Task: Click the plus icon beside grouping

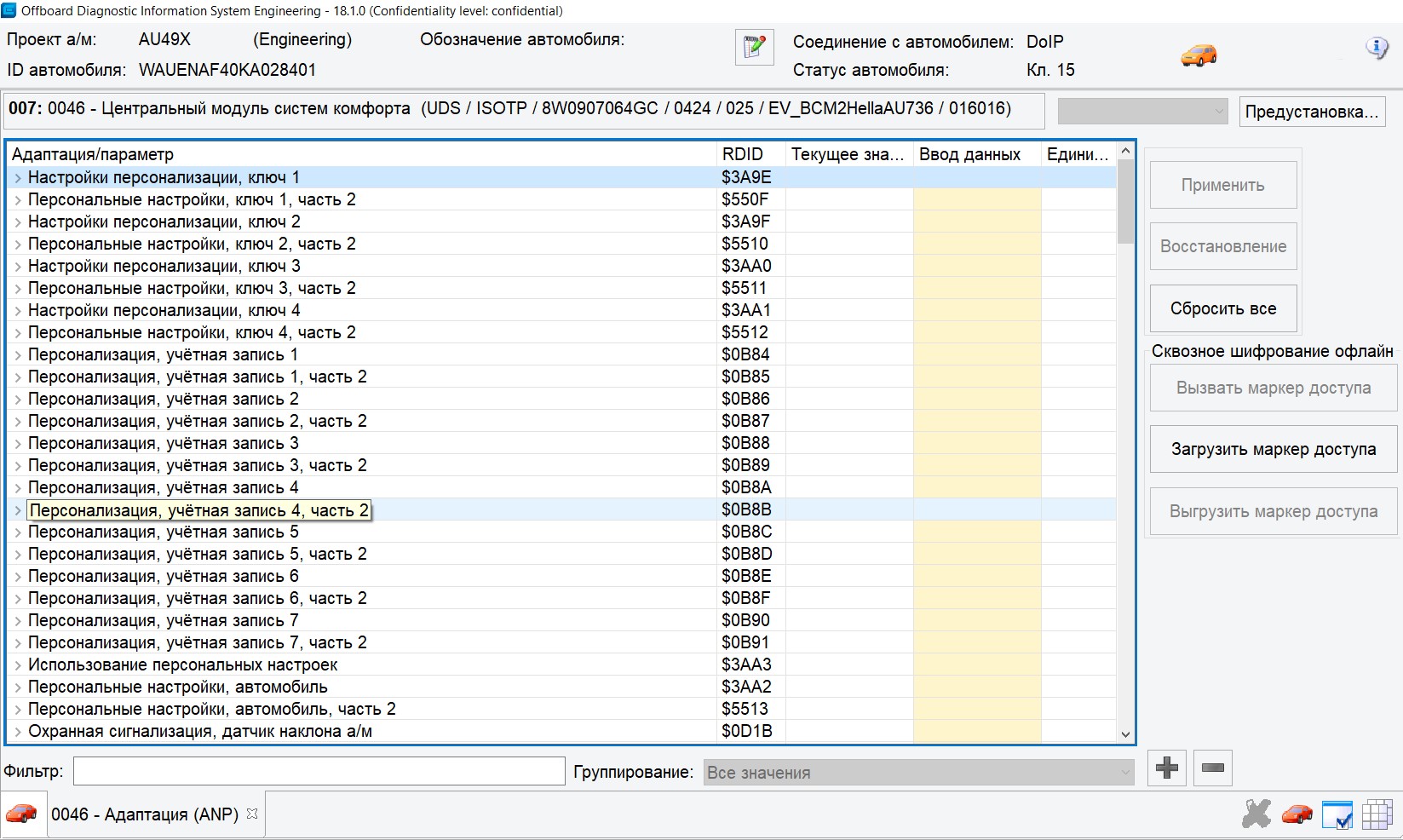Action: (1166, 768)
